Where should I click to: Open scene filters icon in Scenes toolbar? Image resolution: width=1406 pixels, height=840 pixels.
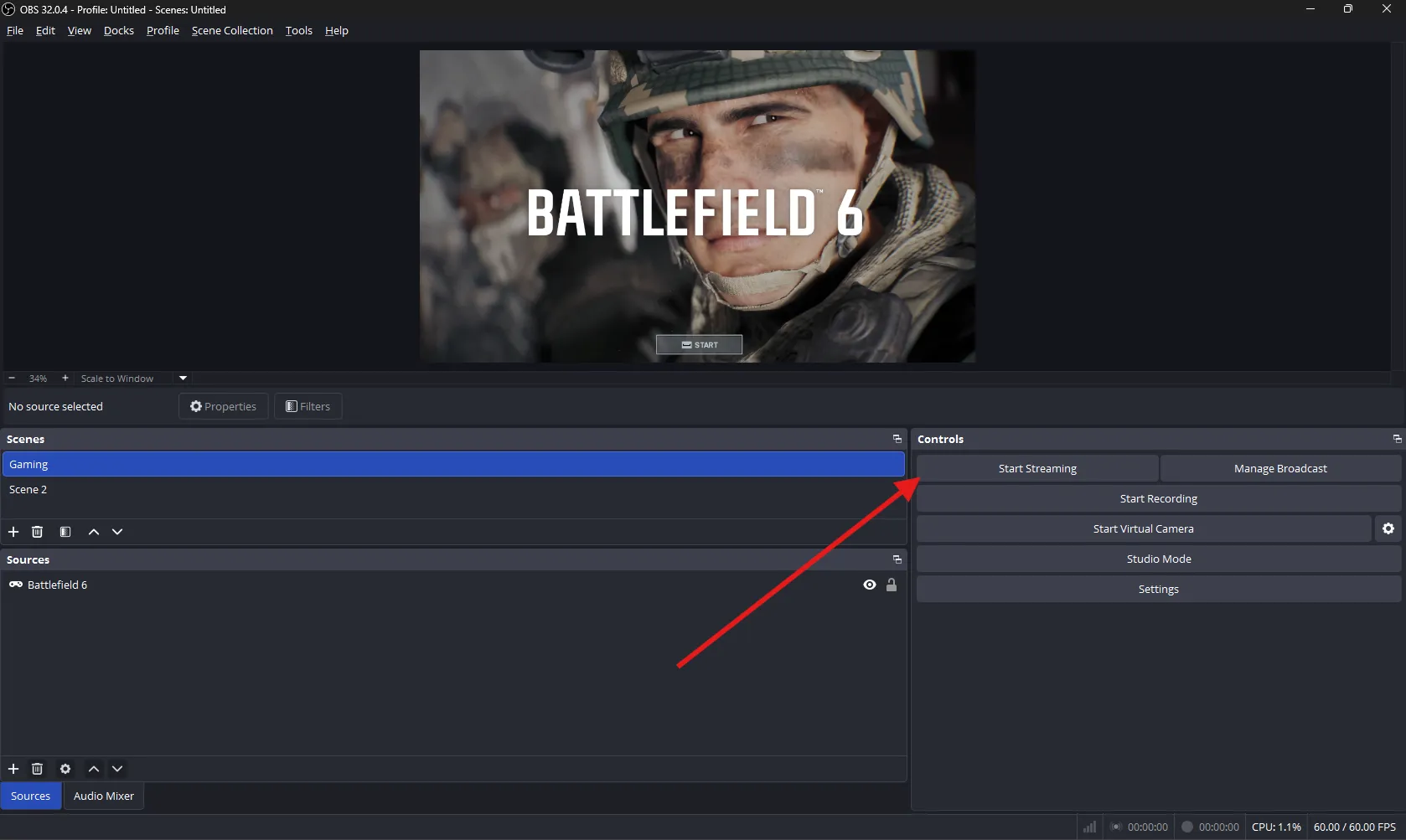(x=65, y=532)
